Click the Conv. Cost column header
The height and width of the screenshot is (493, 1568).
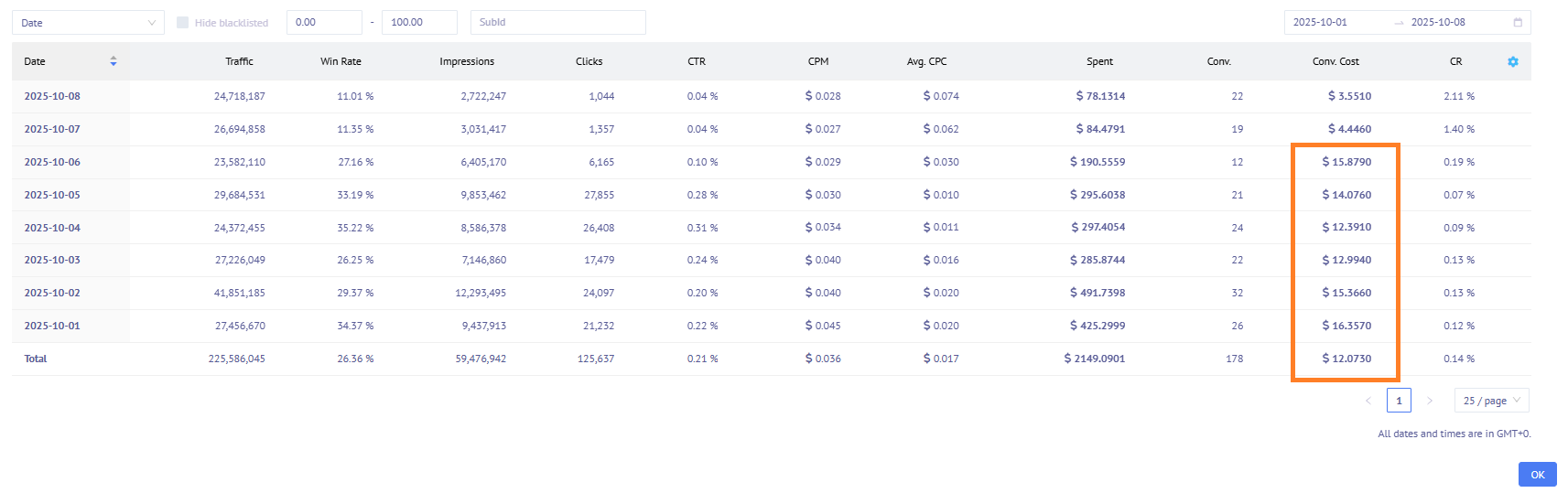coord(1336,61)
